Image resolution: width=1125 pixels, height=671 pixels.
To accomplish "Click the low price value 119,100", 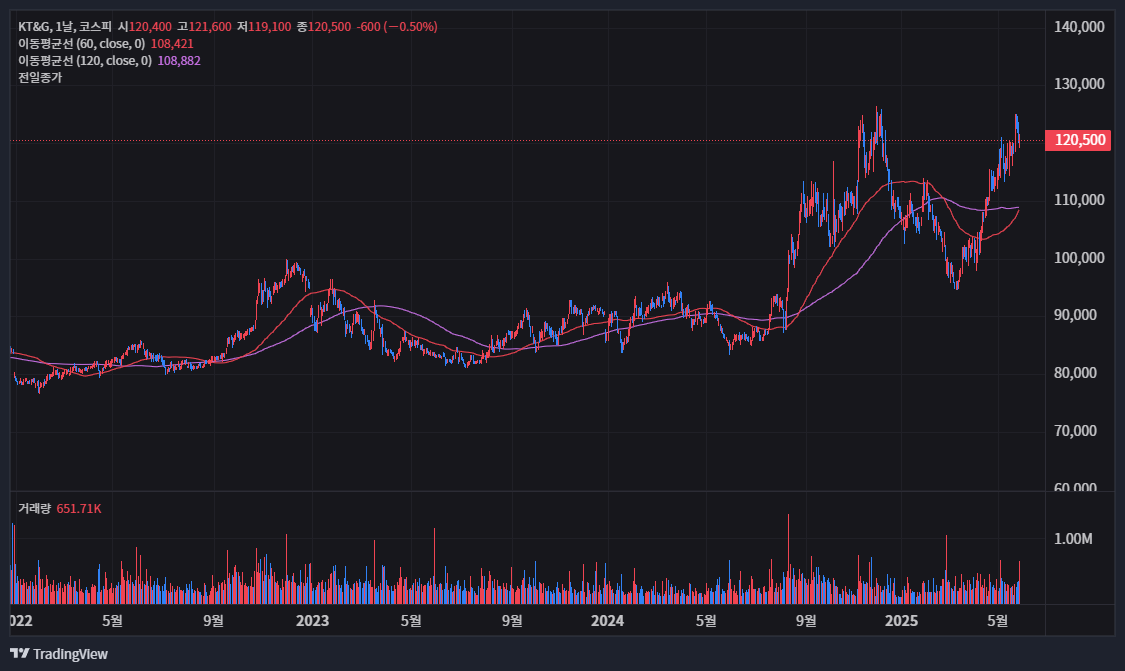I will click(x=270, y=27).
